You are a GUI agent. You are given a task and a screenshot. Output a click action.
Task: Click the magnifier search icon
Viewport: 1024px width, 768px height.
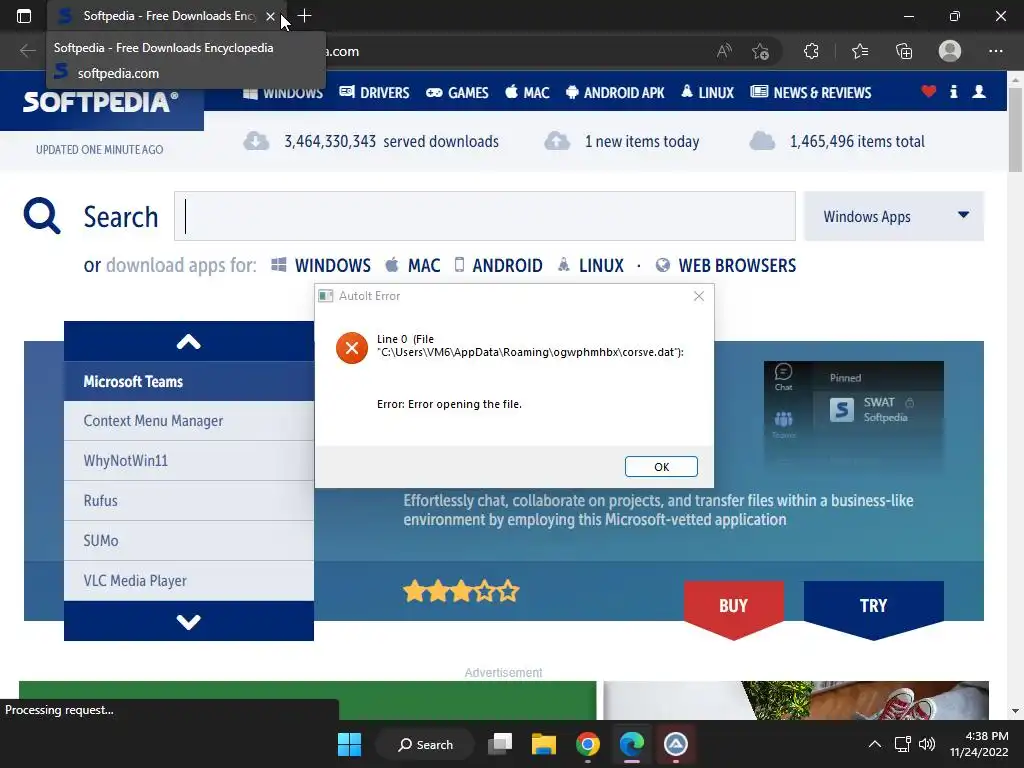tap(42, 216)
